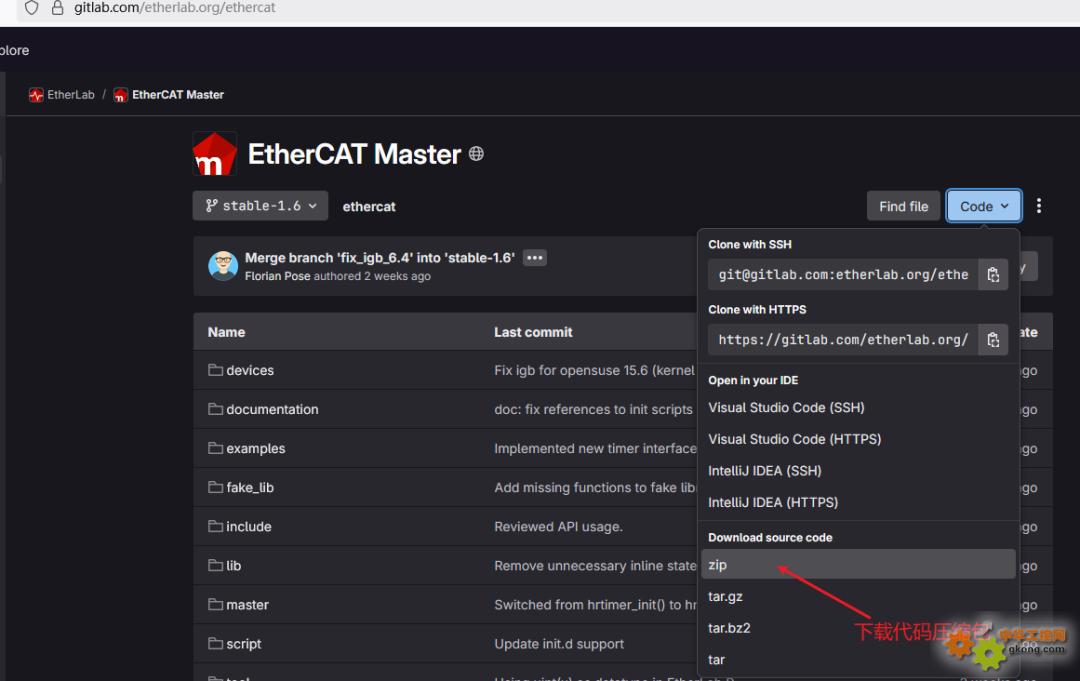Click the Name column header
1080x681 pixels.
click(x=227, y=333)
